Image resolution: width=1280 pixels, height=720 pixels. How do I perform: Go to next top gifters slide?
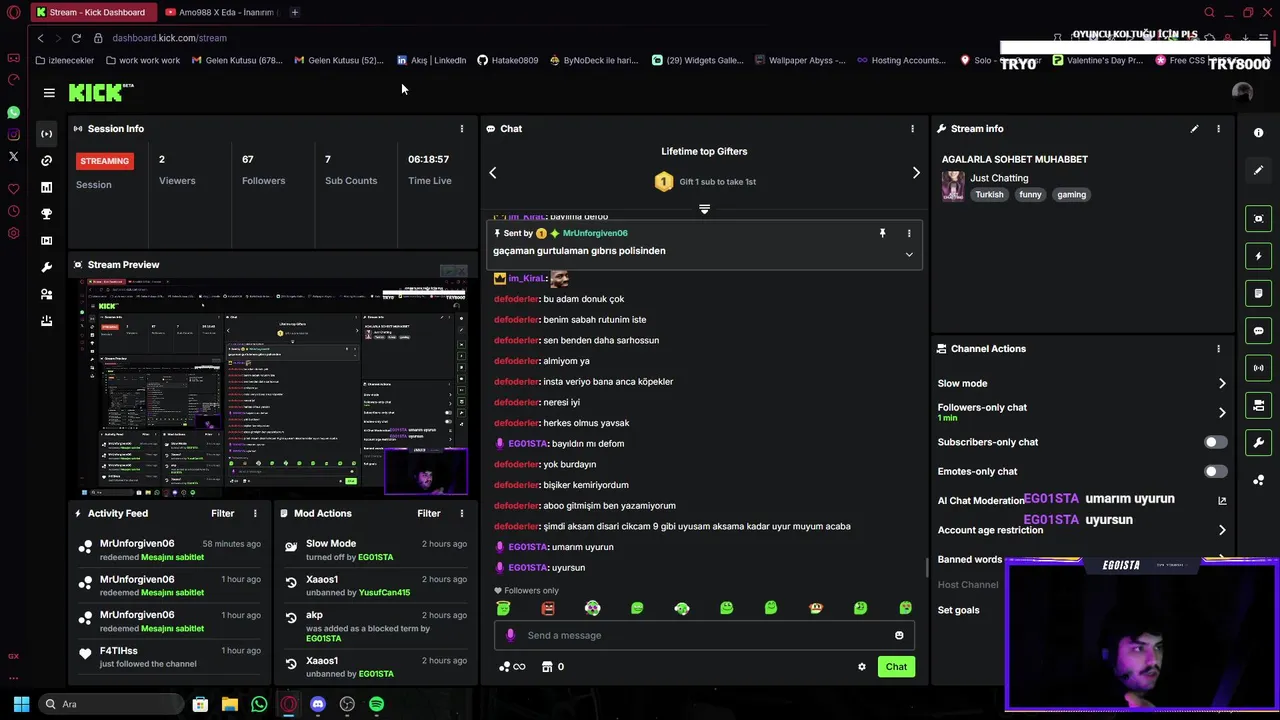coord(916,173)
